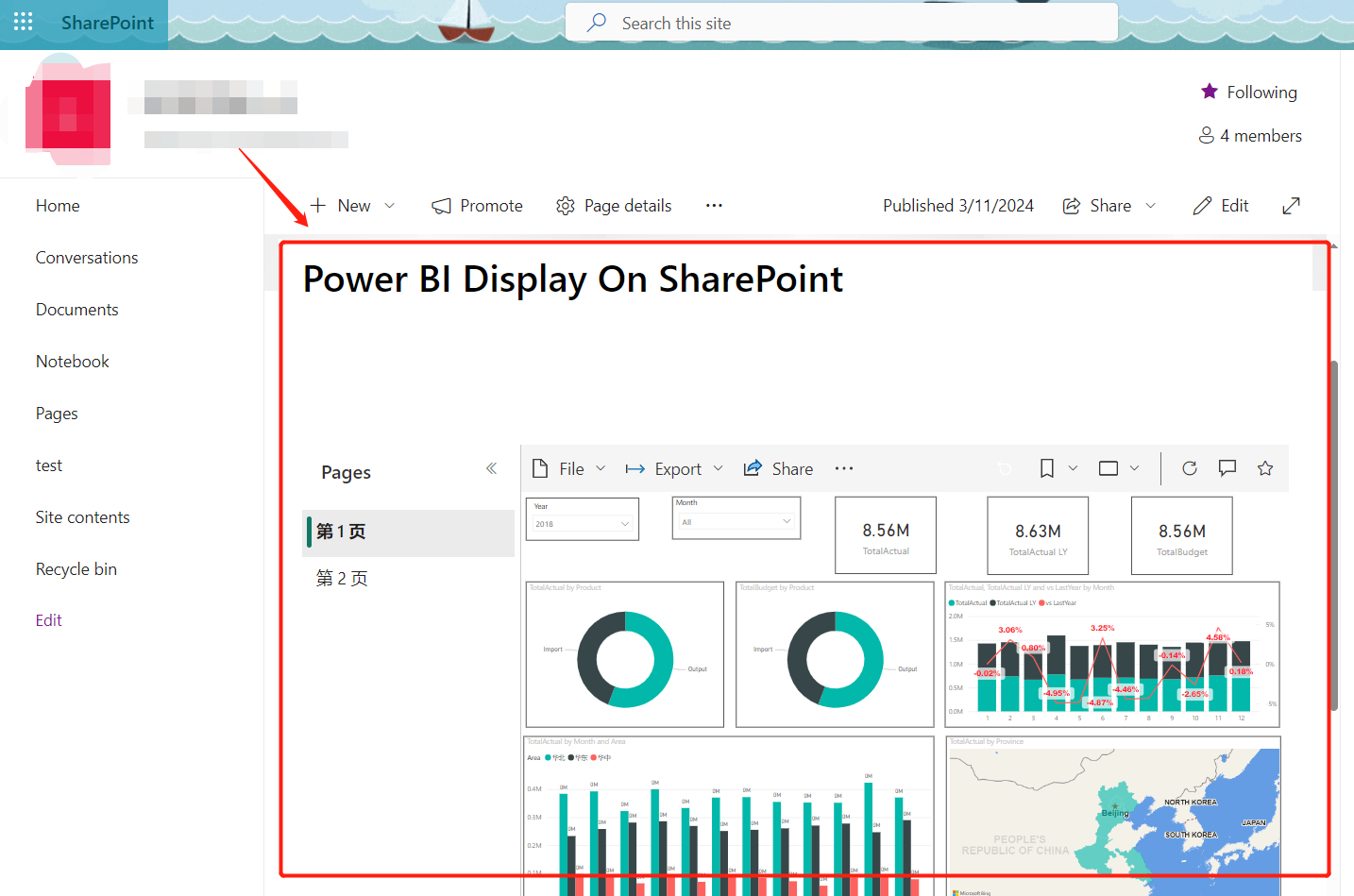Refresh the Power BI report
The height and width of the screenshot is (896, 1354).
(1189, 467)
